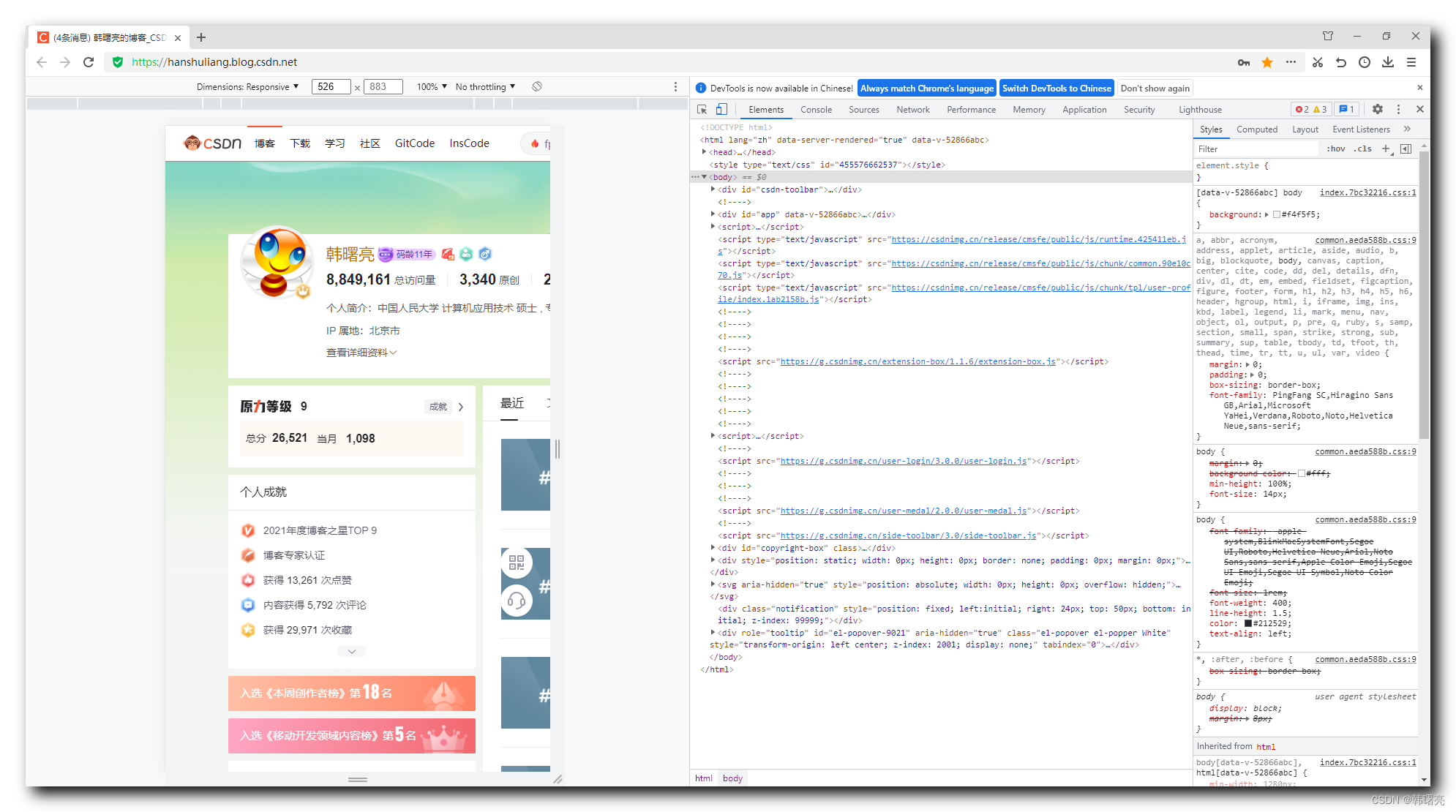Open the Lighthouse tab

click(x=1200, y=110)
